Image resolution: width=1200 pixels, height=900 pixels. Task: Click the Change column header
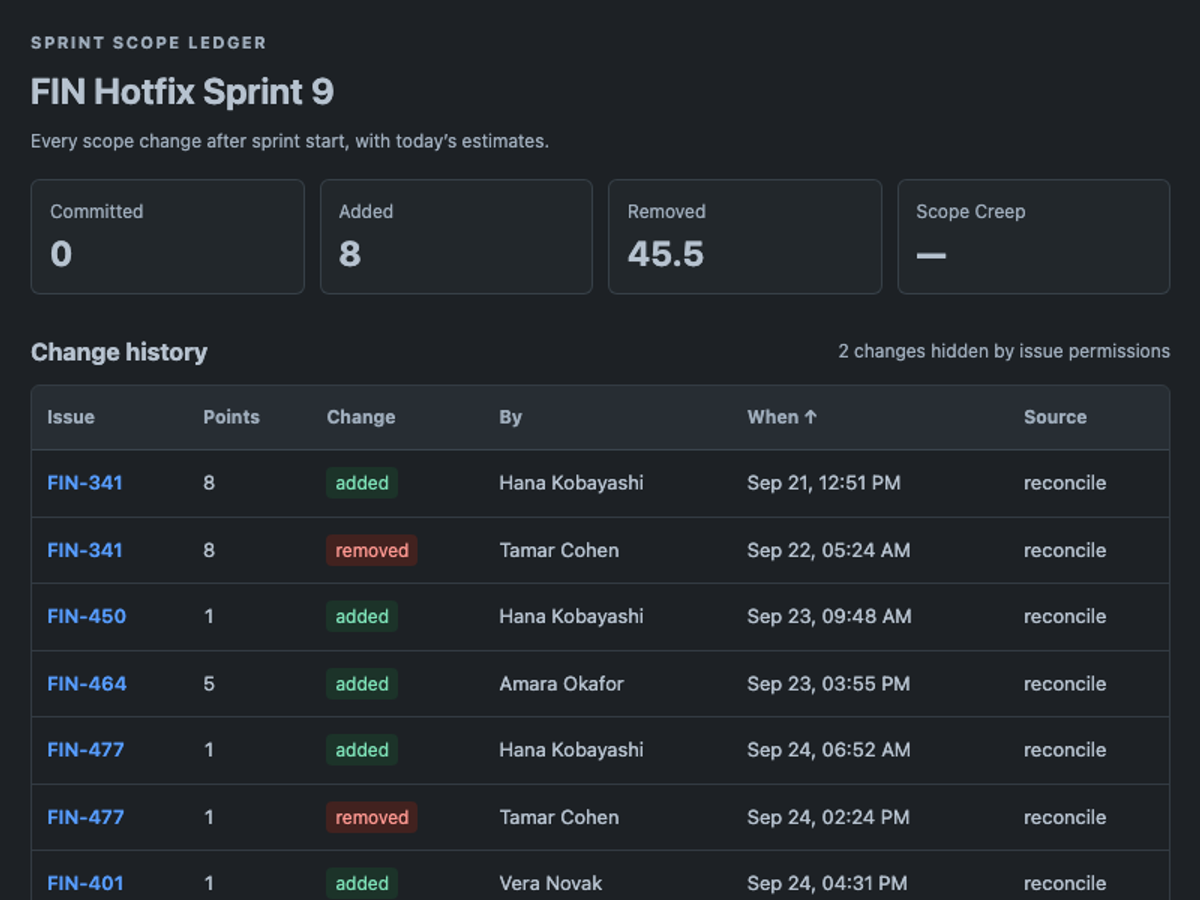click(361, 417)
